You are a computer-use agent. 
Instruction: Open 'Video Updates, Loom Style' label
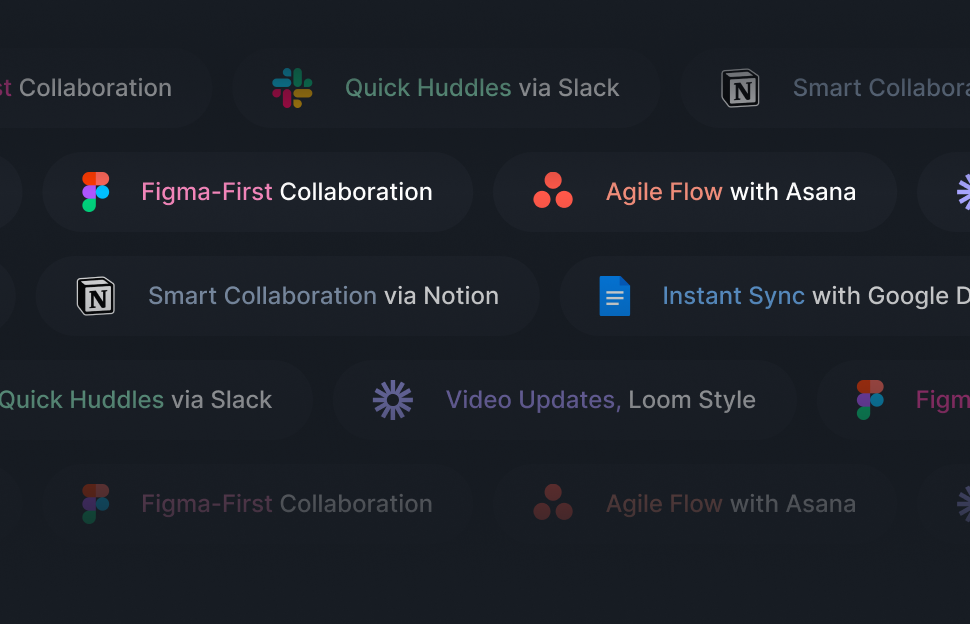(600, 400)
